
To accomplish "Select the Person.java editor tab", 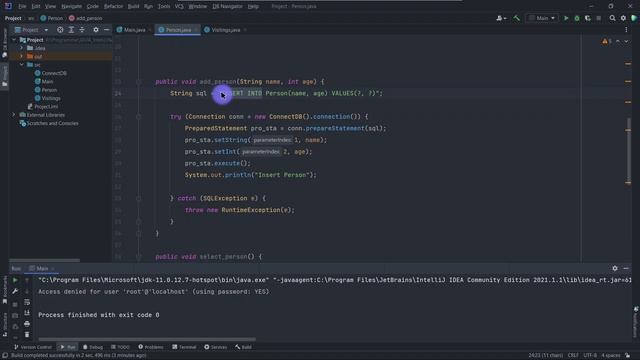I will (177, 30).
